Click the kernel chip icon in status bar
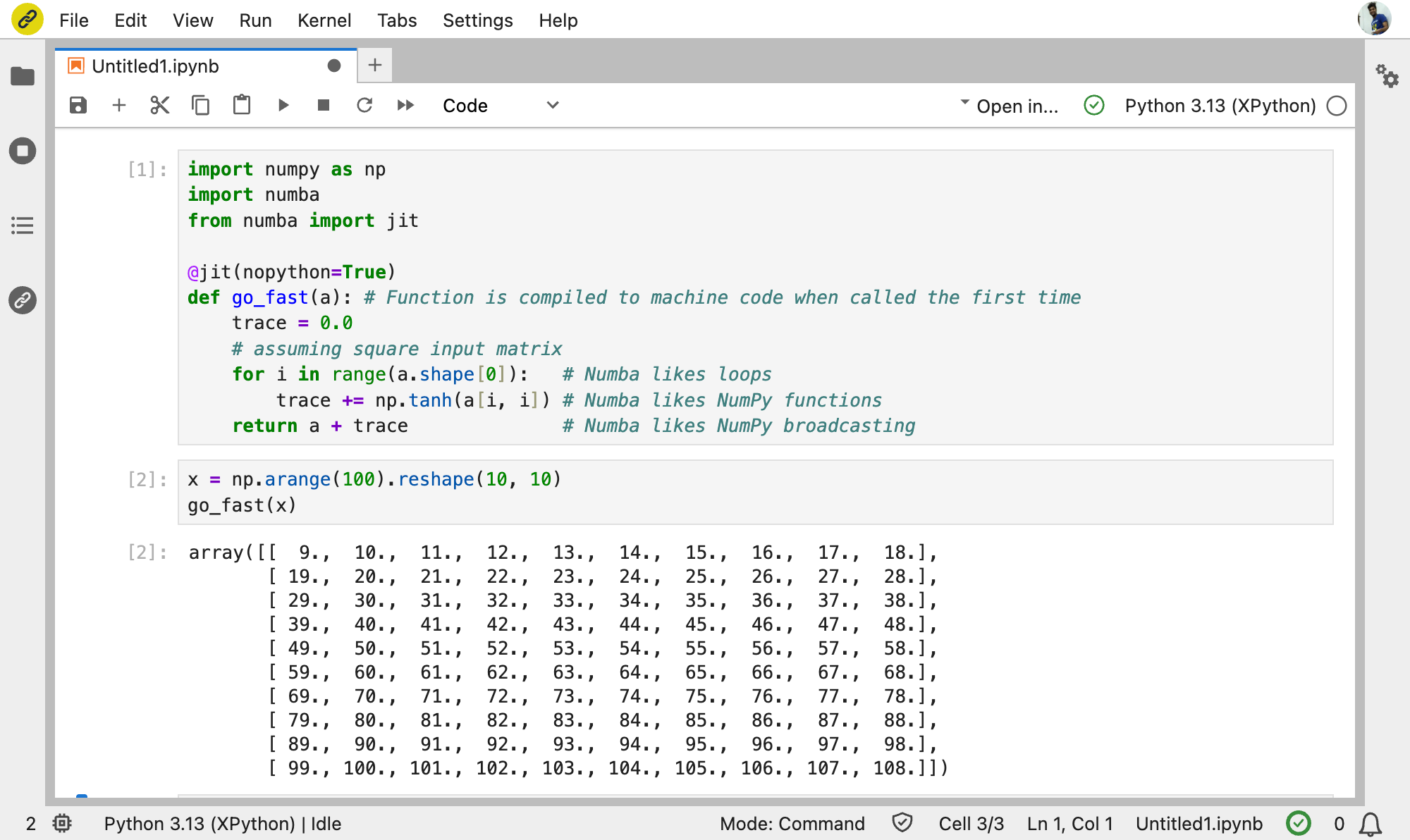Image resolution: width=1410 pixels, height=840 pixels. coord(62,823)
